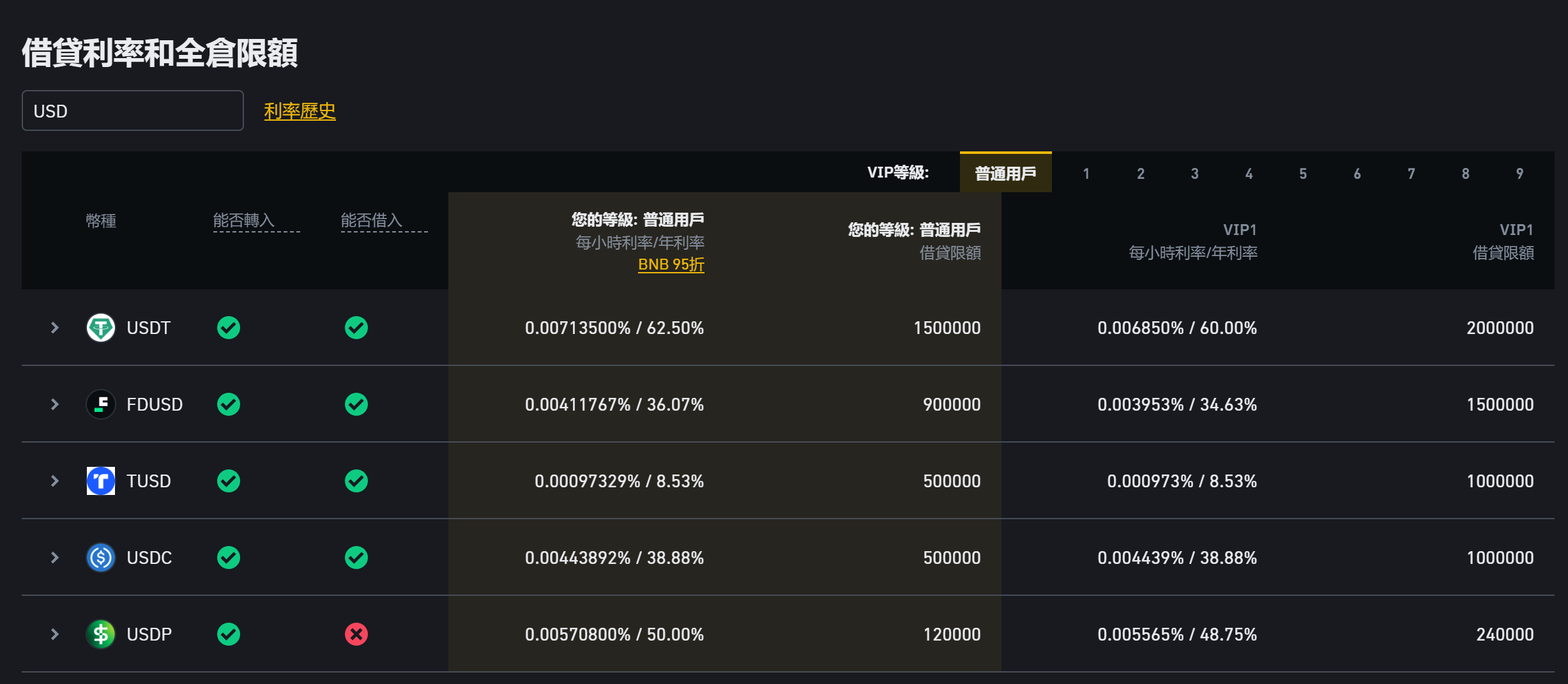Click USDP green transfer-in checkmark icon

229,634
